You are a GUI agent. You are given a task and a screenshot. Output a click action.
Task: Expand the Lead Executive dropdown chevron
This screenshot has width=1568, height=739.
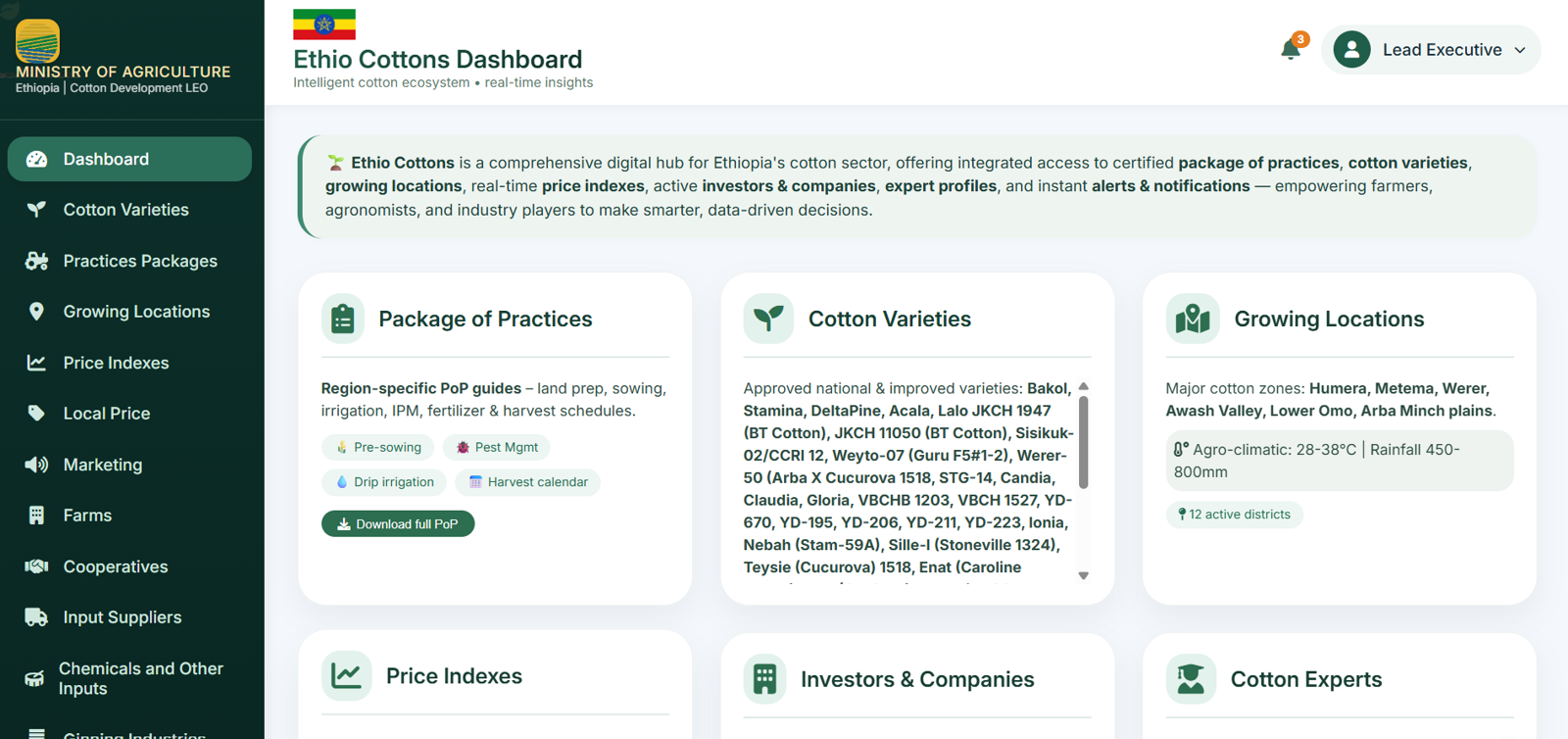tap(1520, 50)
